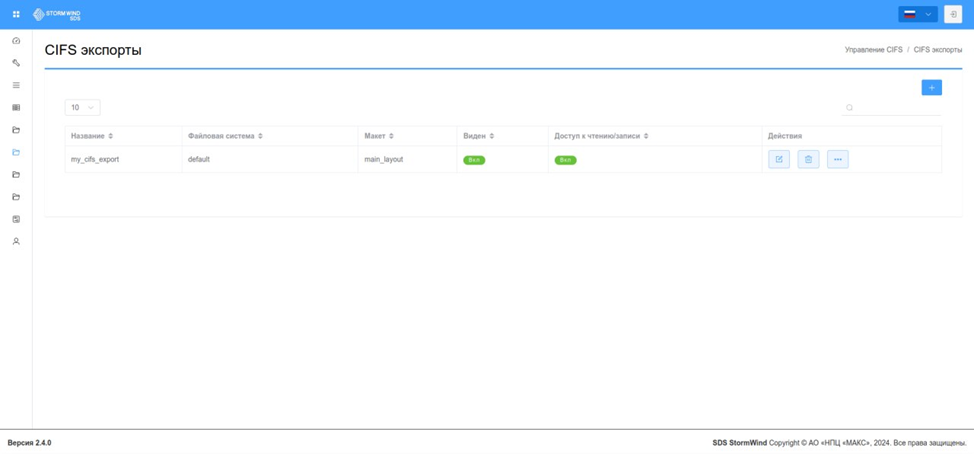Viewport: 974px width, 454px height.
Task: Click the Версия 2.4.0 footer text
Action: click(x=29, y=443)
